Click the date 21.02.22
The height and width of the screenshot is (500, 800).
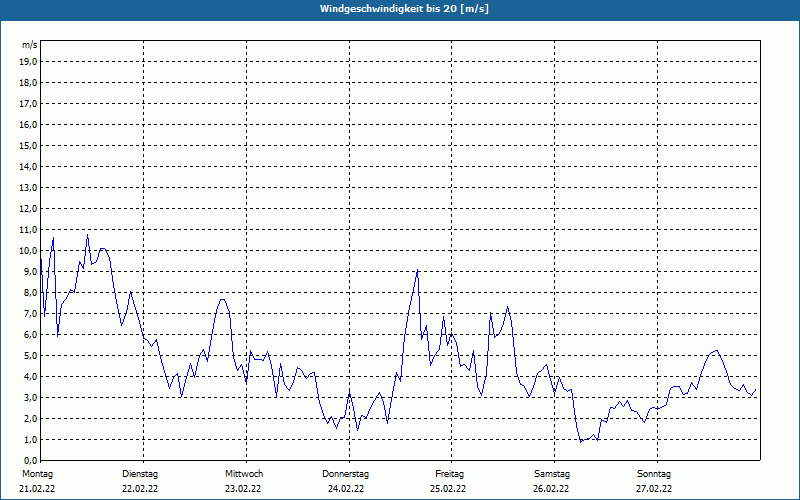tap(37, 489)
